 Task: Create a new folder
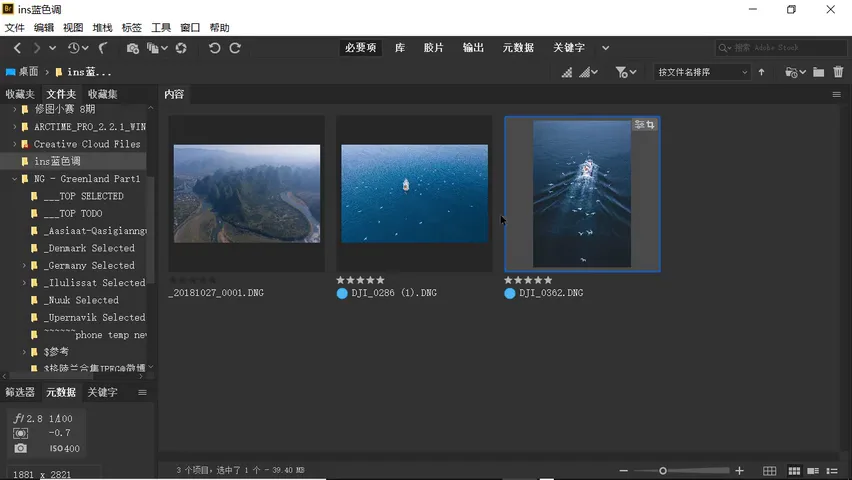pos(818,72)
